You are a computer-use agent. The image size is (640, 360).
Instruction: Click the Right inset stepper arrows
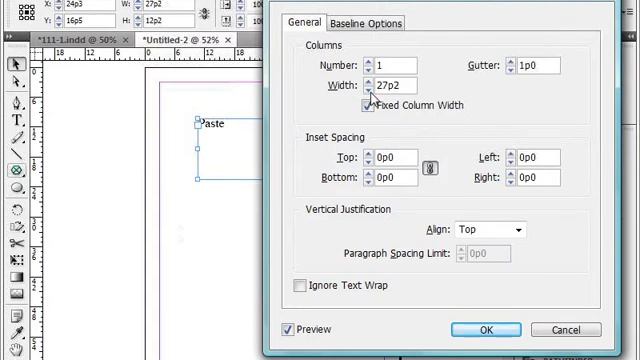coord(511,178)
